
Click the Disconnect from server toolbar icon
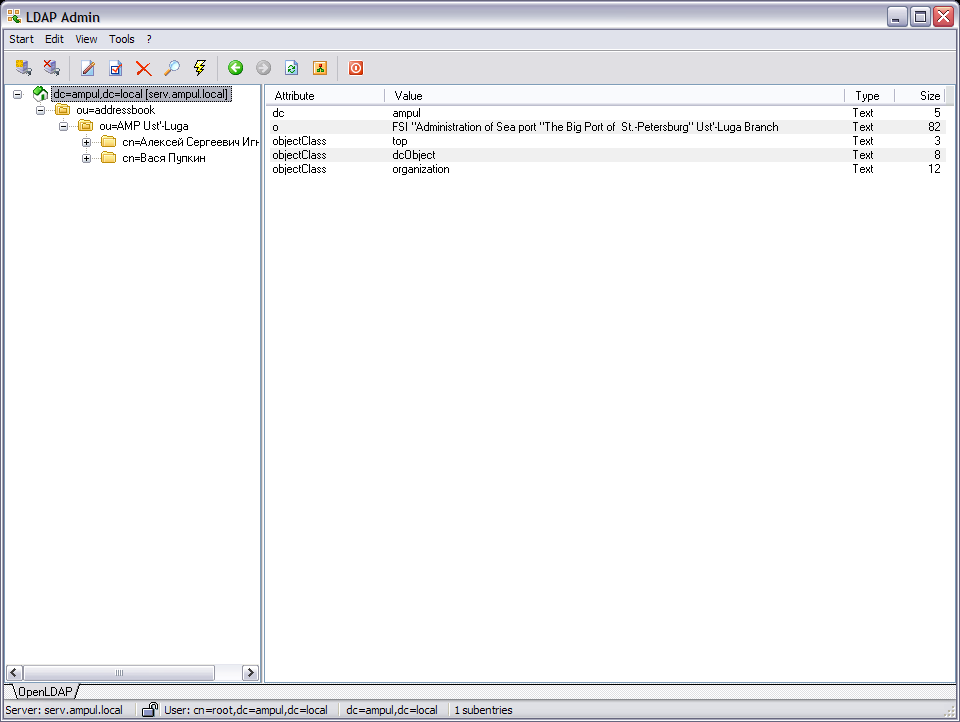click(x=51, y=68)
